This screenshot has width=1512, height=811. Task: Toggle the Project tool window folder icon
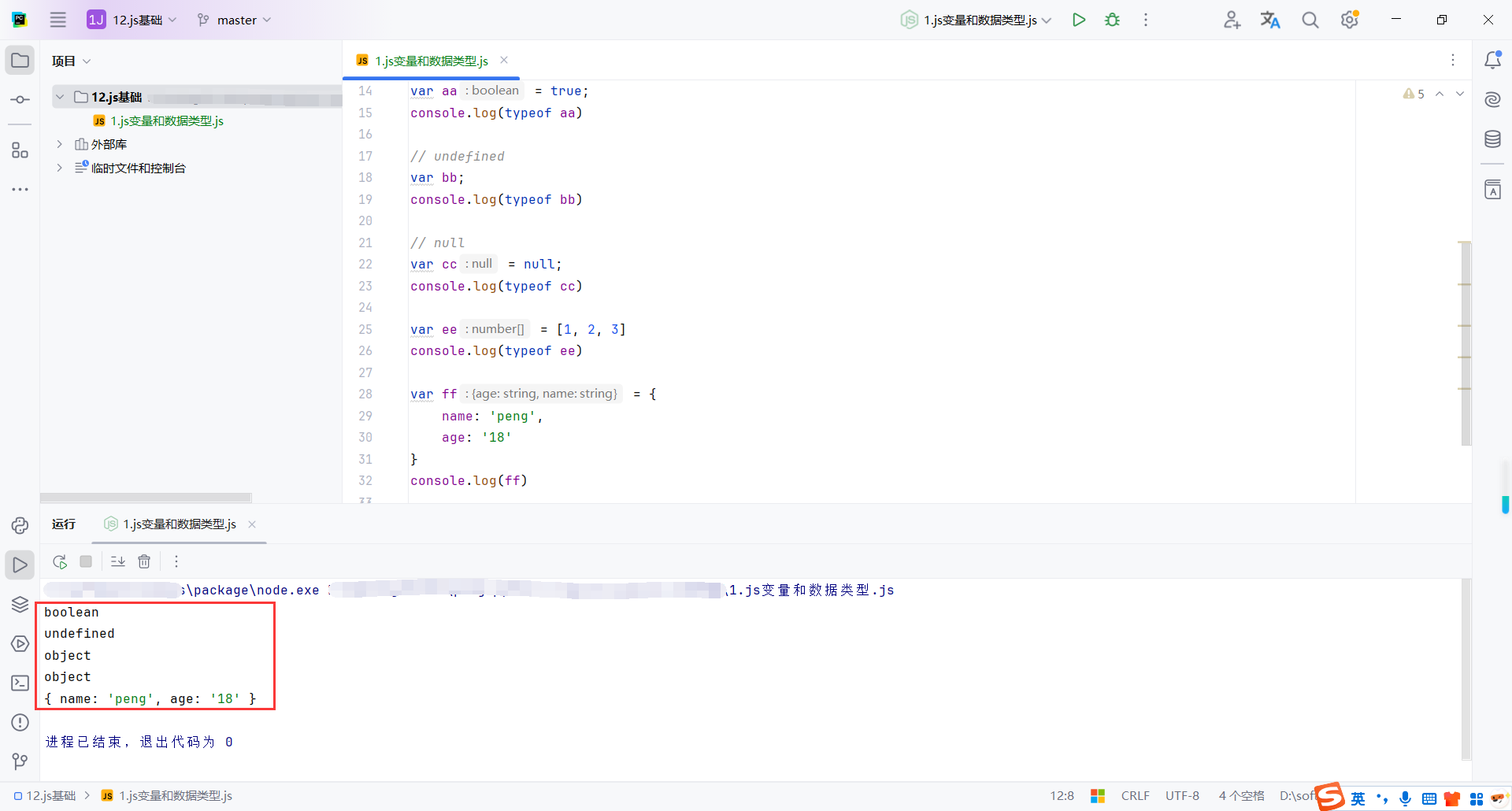coord(20,61)
